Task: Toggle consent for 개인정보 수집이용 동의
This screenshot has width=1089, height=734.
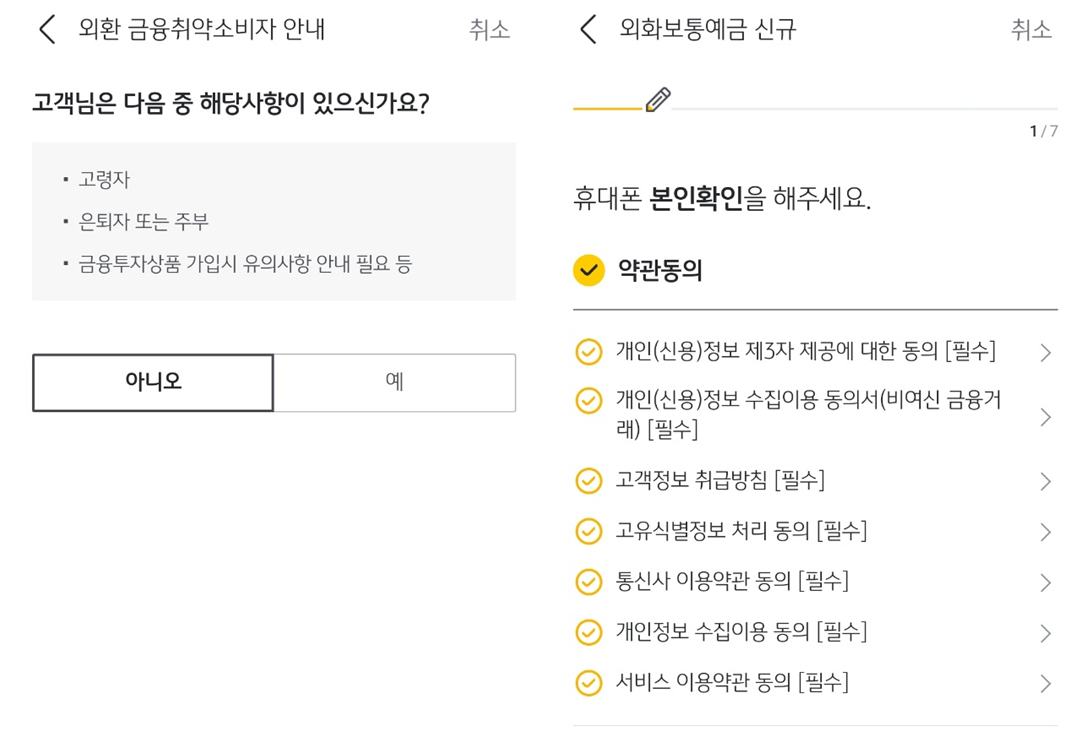Action: 588,632
